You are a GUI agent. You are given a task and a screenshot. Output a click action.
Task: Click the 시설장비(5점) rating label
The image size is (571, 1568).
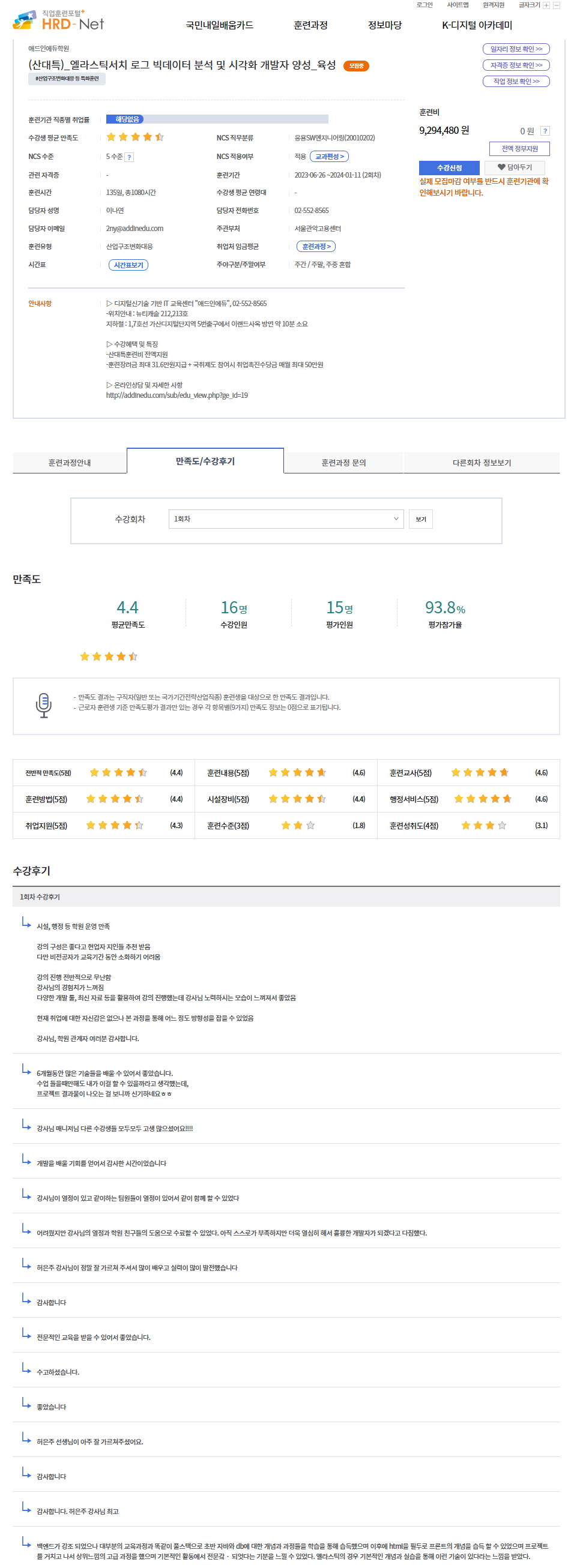[228, 800]
